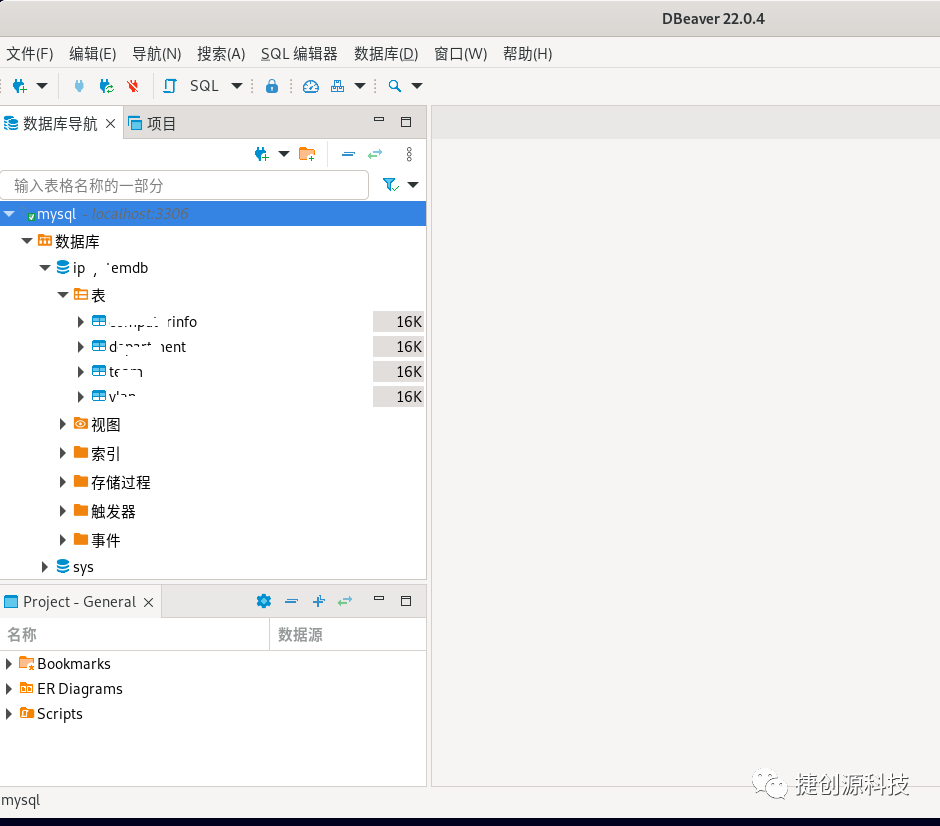Screen dimensions: 940x826
Task: Click the magnifier search icon
Action: point(394,86)
